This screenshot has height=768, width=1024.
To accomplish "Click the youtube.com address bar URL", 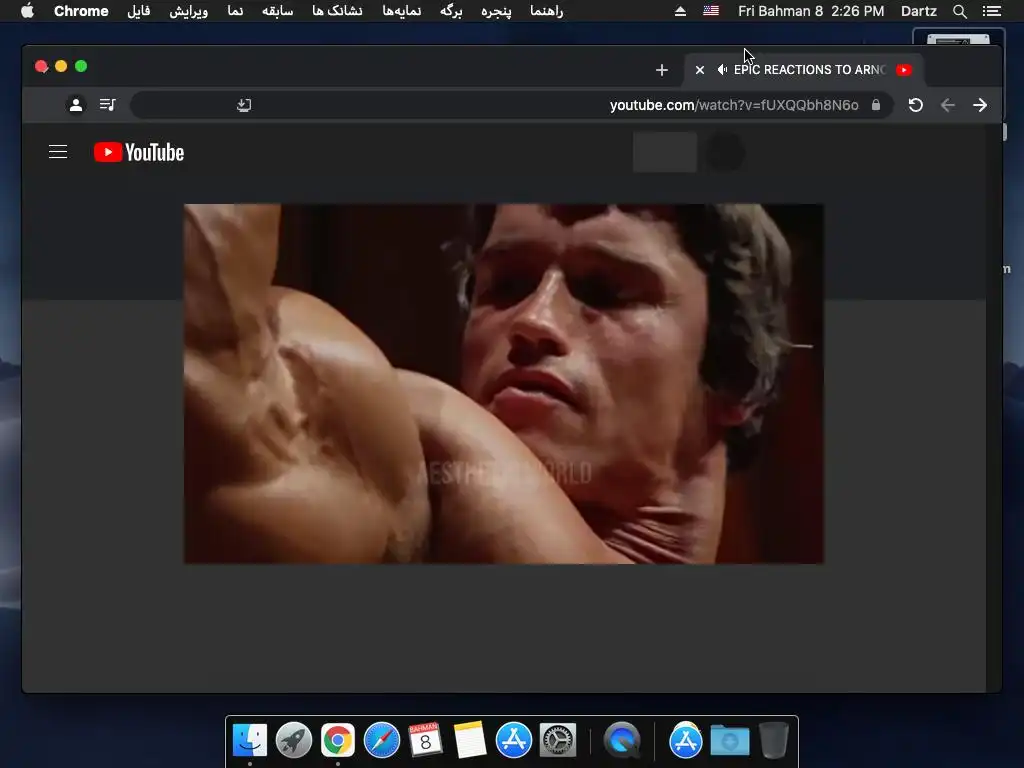I will coord(734,105).
